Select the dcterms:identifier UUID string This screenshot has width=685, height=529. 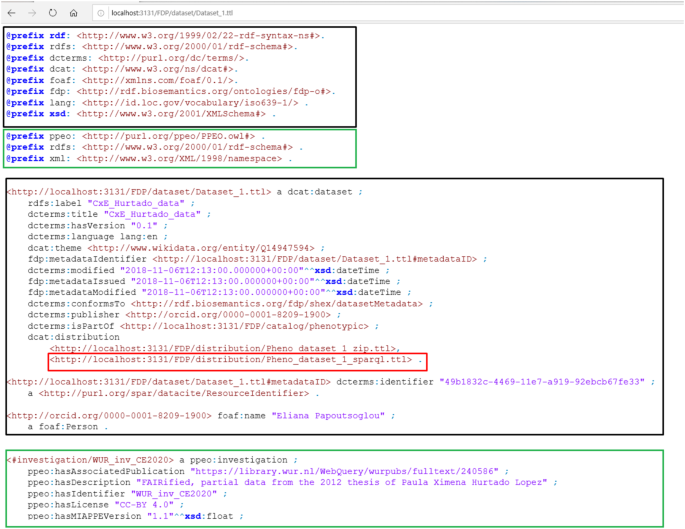(542, 382)
